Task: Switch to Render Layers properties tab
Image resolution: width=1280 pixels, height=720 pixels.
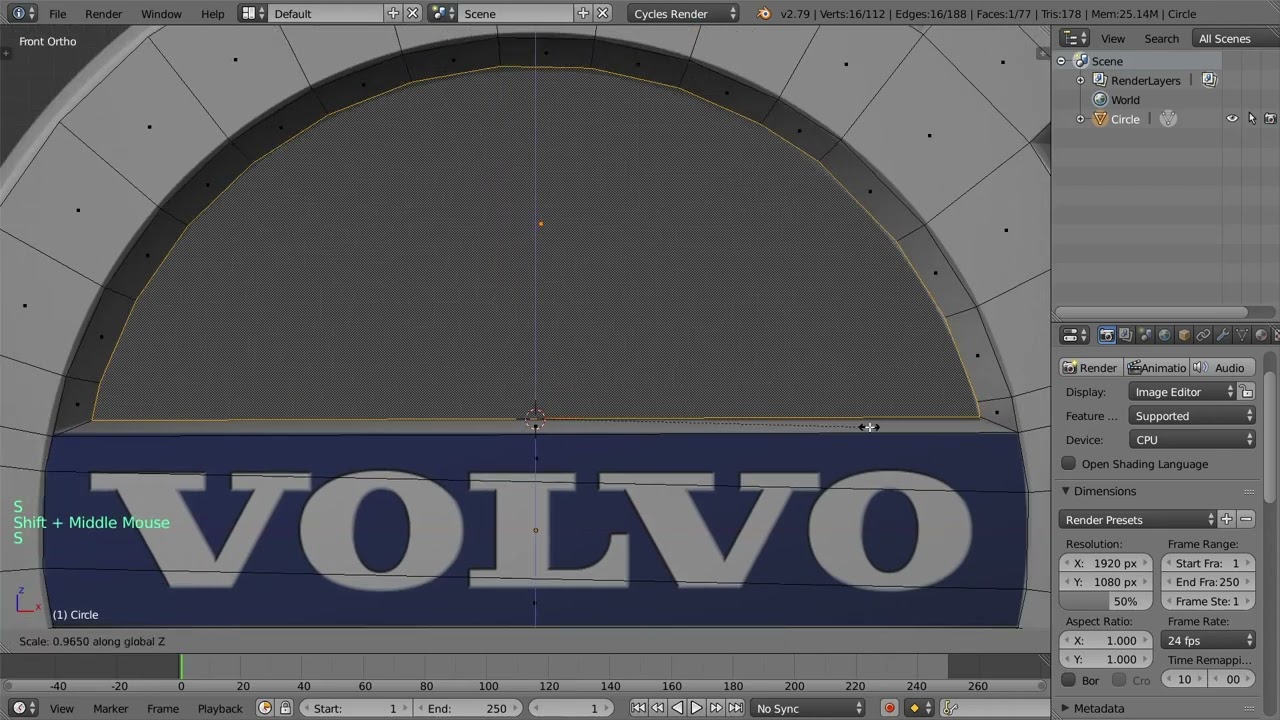Action: [x=1126, y=335]
